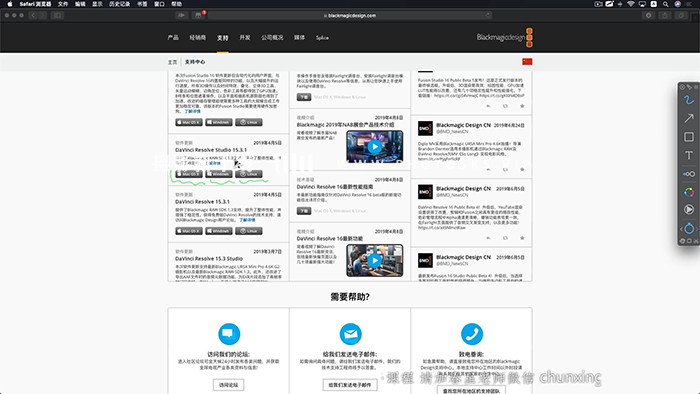
Task: Open the China flag region selector
Action: tap(527, 62)
